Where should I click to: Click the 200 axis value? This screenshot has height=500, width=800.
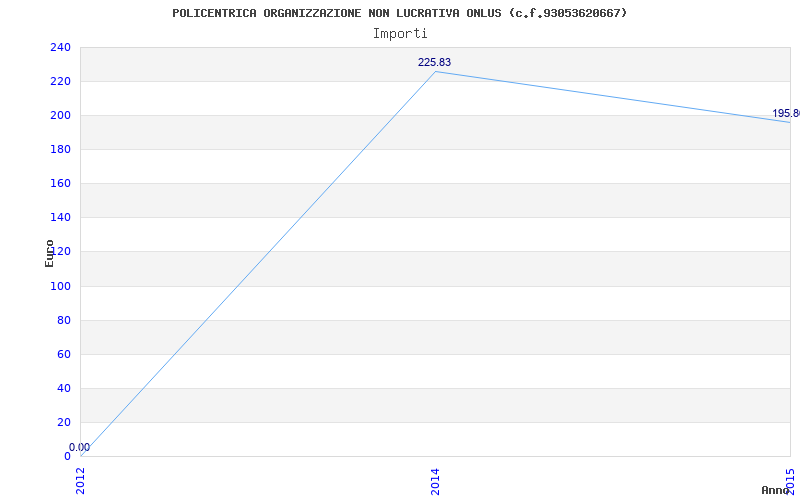pyautogui.click(x=60, y=115)
